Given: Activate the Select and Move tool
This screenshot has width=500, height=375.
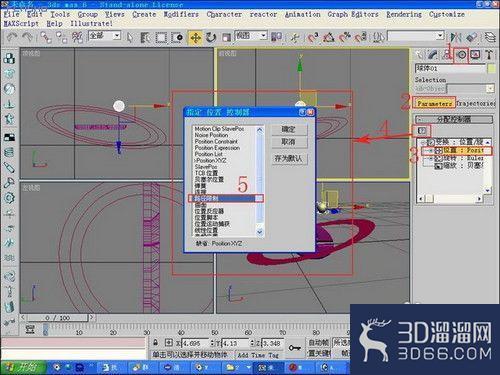Looking at the screenshot, I should [195, 37].
